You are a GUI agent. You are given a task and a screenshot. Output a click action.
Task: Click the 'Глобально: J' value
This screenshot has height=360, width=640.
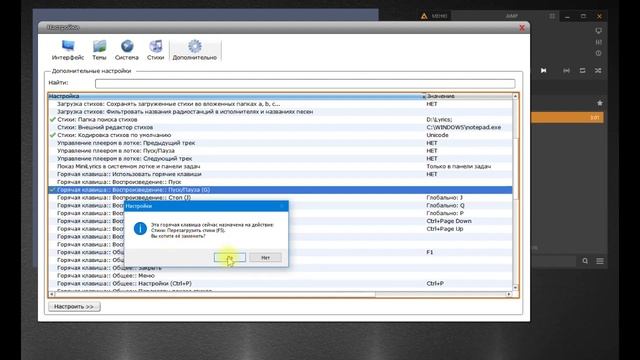coord(444,198)
